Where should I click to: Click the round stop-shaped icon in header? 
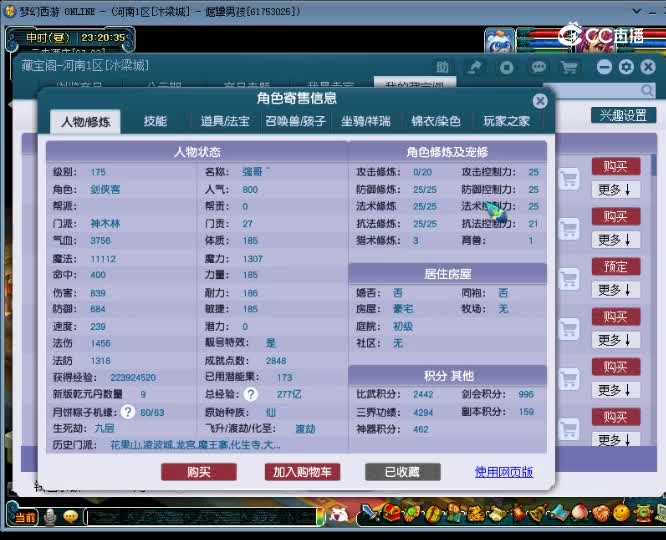point(506,67)
